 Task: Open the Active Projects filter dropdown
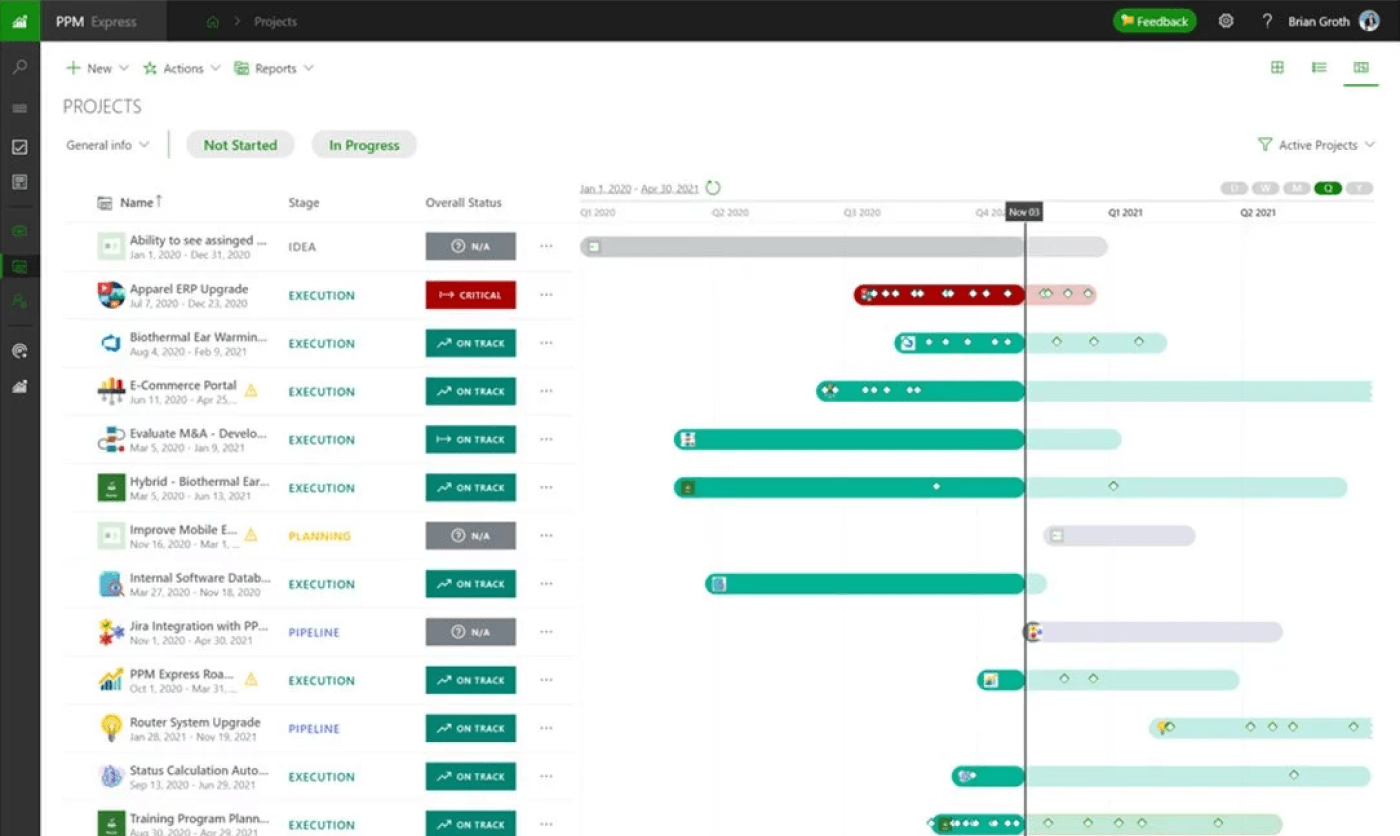click(x=1316, y=145)
